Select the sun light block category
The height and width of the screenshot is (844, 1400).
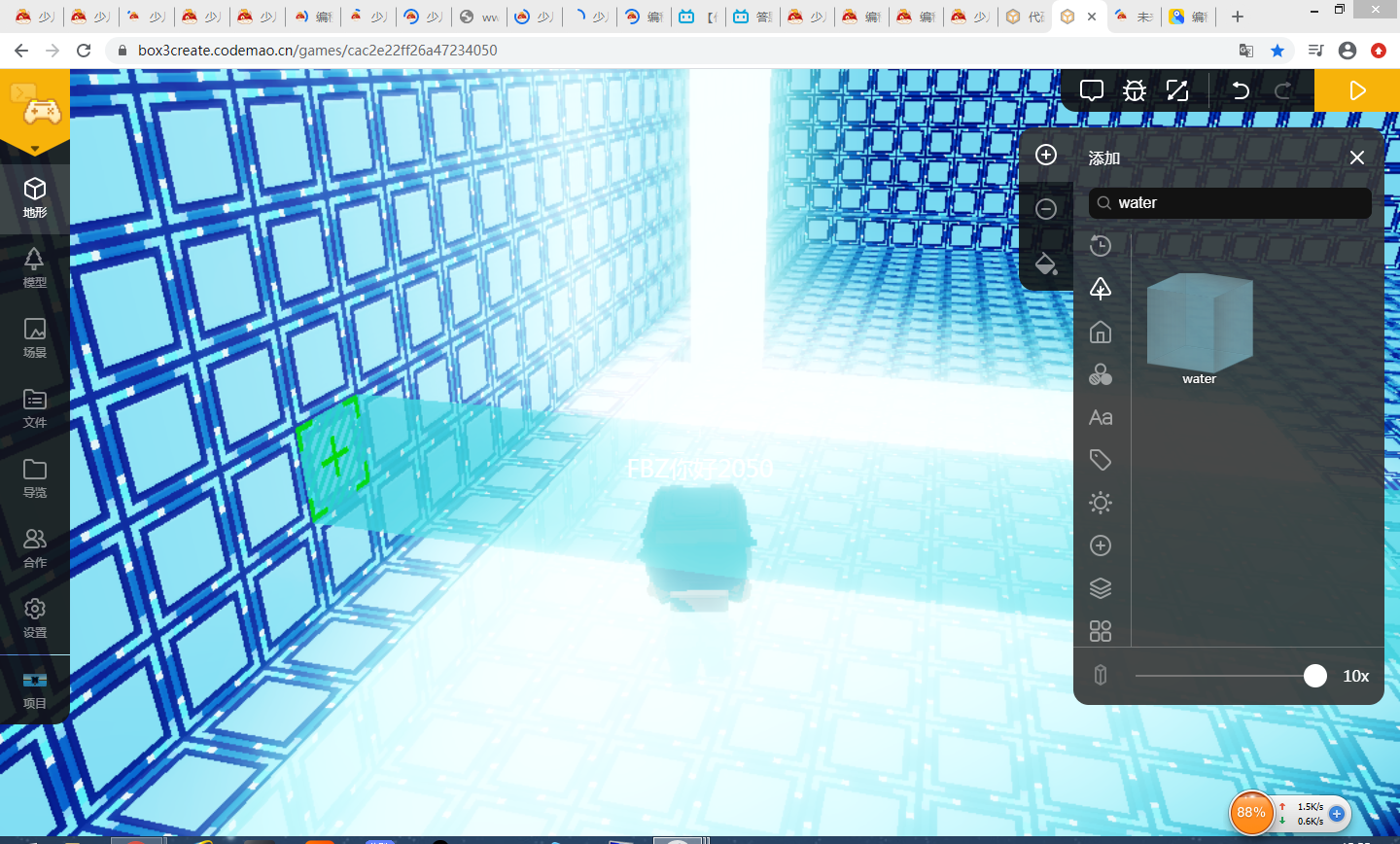1101,503
